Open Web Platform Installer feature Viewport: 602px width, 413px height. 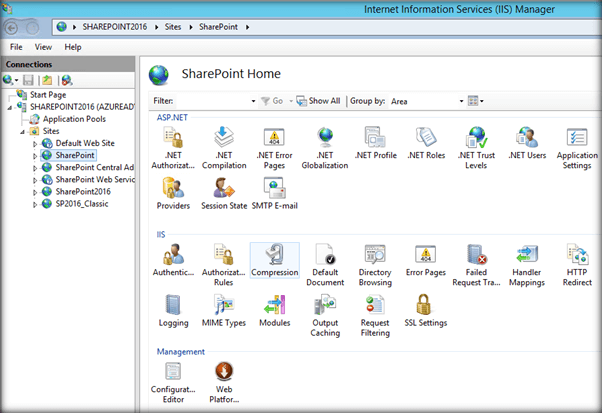coord(224,382)
